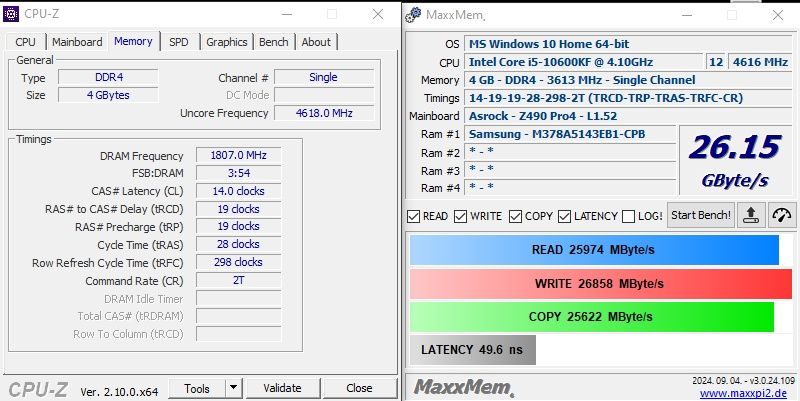Click the CPU-Z app icon in title bar
This screenshot has height=401, width=800.
click(11, 14)
